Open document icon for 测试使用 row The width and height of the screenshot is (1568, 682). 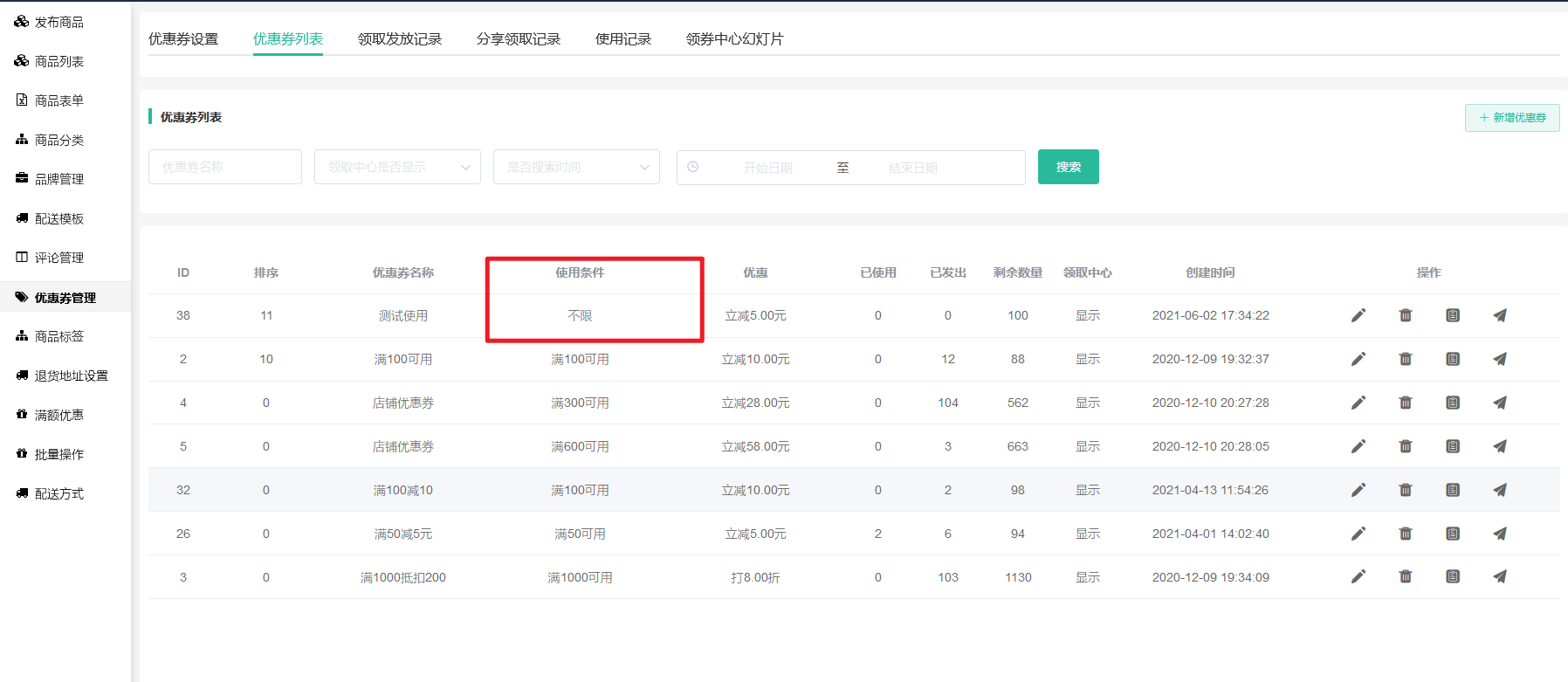pyautogui.click(x=1453, y=315)
